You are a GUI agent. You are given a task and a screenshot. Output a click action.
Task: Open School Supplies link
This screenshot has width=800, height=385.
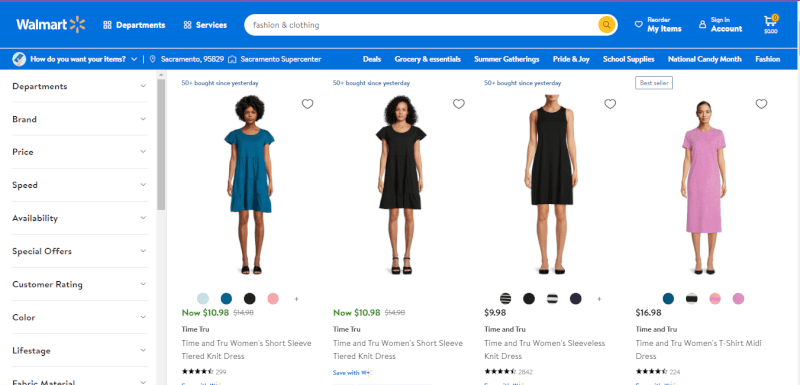[629, 59]
